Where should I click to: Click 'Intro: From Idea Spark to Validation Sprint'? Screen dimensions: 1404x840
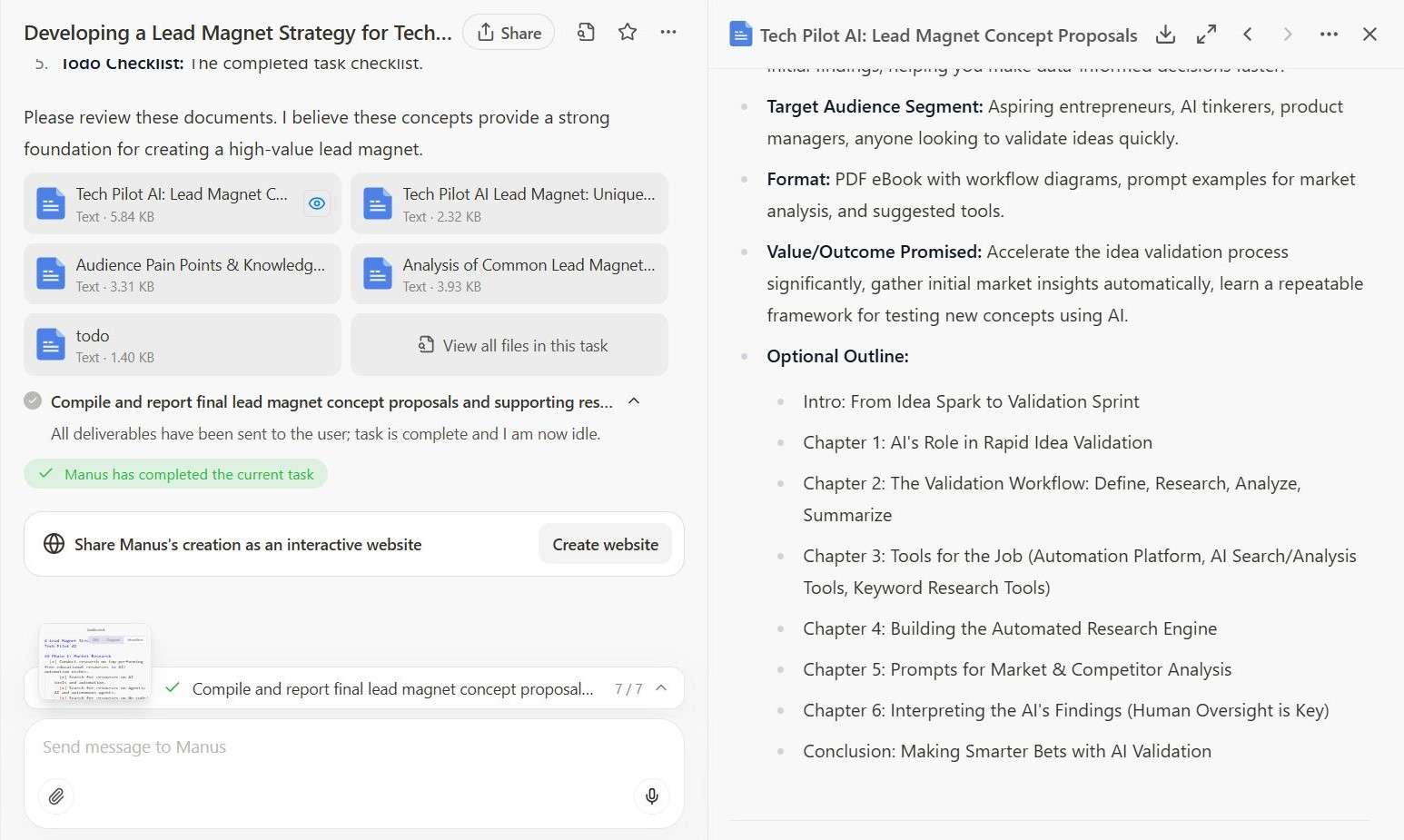tap(971, 401)
